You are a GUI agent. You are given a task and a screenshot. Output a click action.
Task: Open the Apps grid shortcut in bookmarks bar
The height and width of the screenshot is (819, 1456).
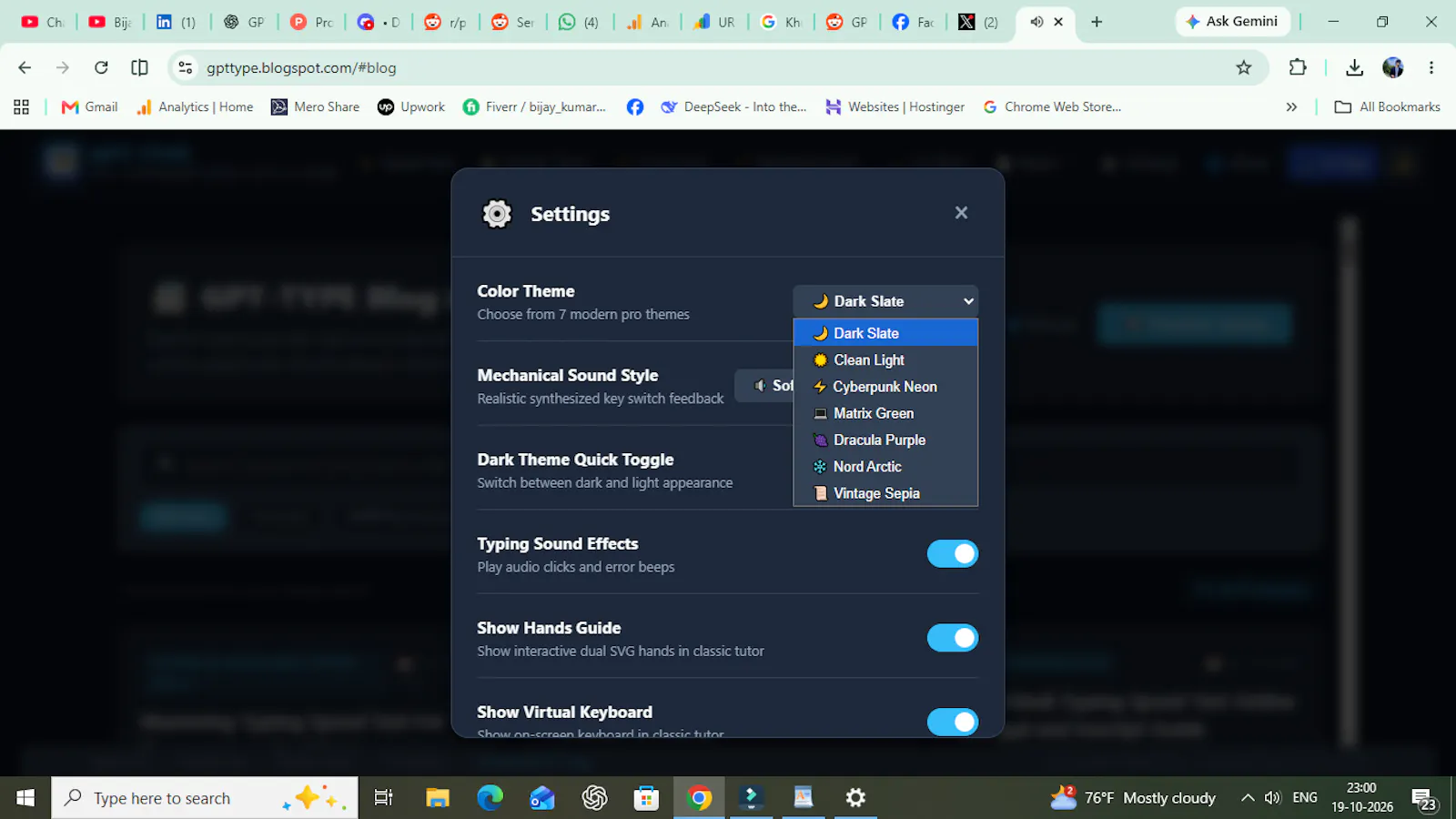[22, 106]
